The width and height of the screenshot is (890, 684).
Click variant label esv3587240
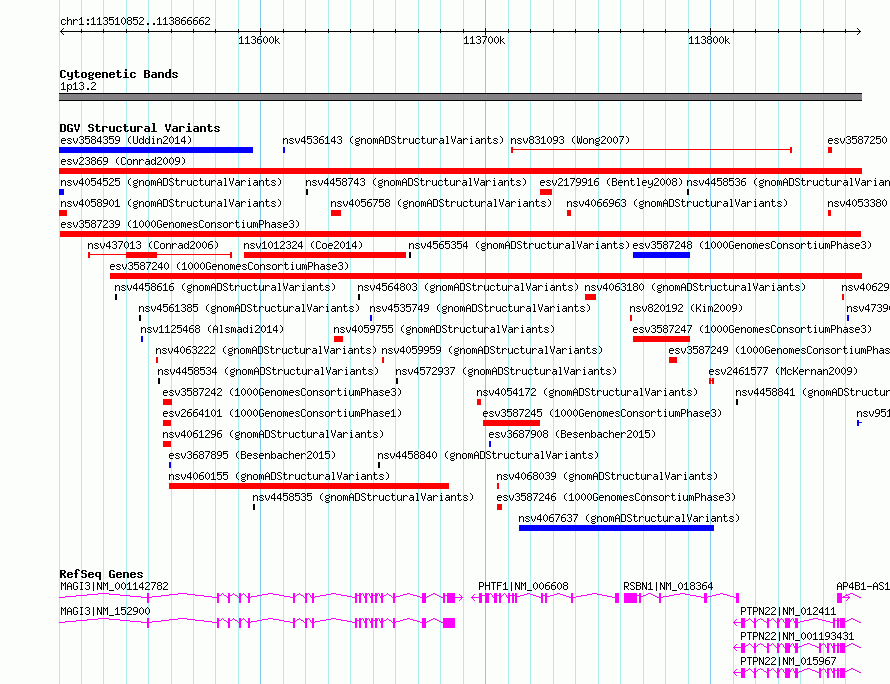(x=229, y=266)
